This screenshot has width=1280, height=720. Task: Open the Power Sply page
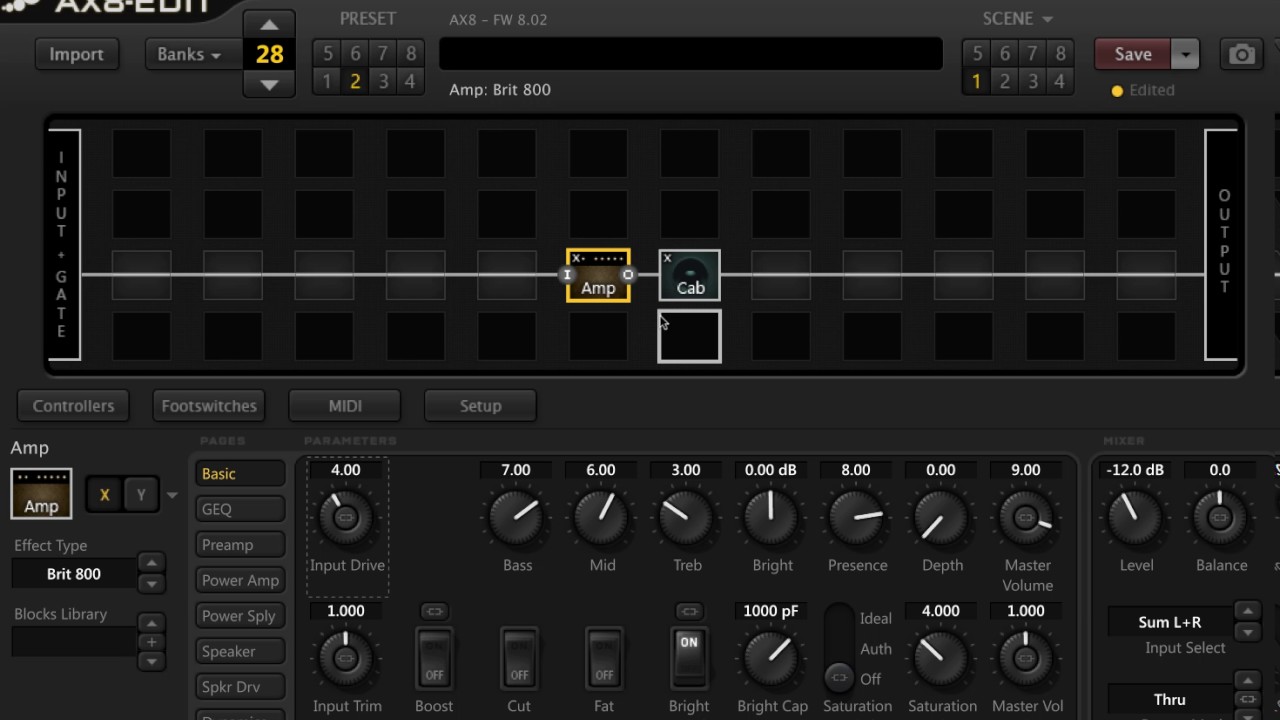[x=240, y=616]
